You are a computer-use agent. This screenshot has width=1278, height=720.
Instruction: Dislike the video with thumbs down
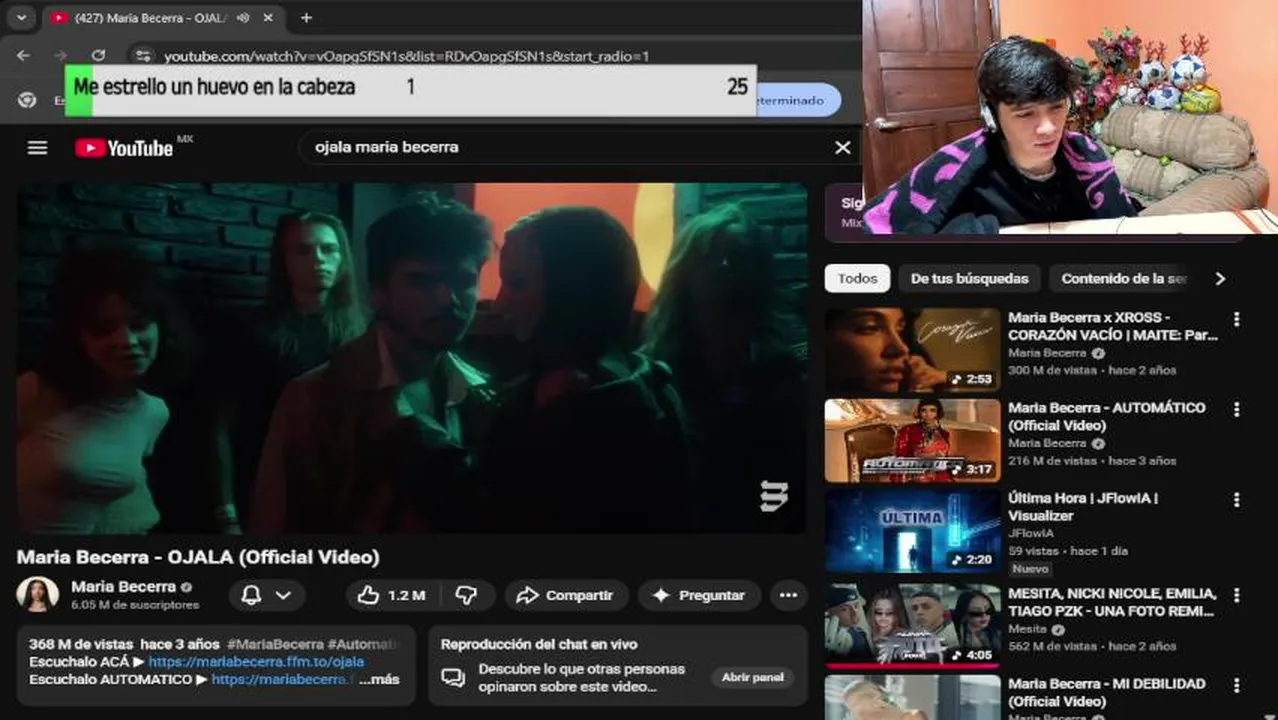point(466,595)
